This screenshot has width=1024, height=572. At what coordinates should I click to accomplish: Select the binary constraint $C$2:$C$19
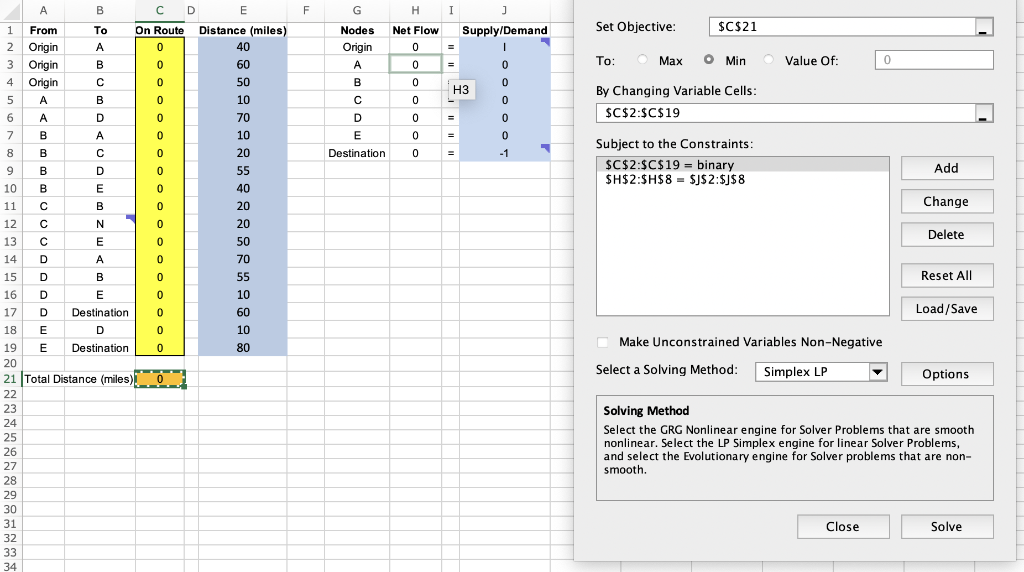[743, 165]
